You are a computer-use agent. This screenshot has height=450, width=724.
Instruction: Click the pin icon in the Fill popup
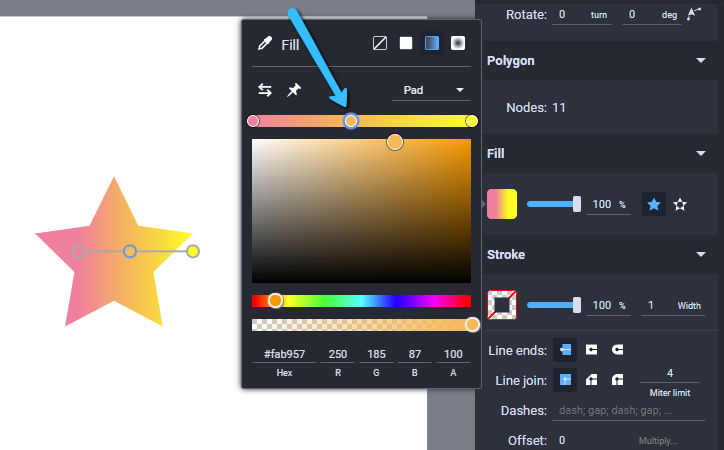tap(294, 90)
